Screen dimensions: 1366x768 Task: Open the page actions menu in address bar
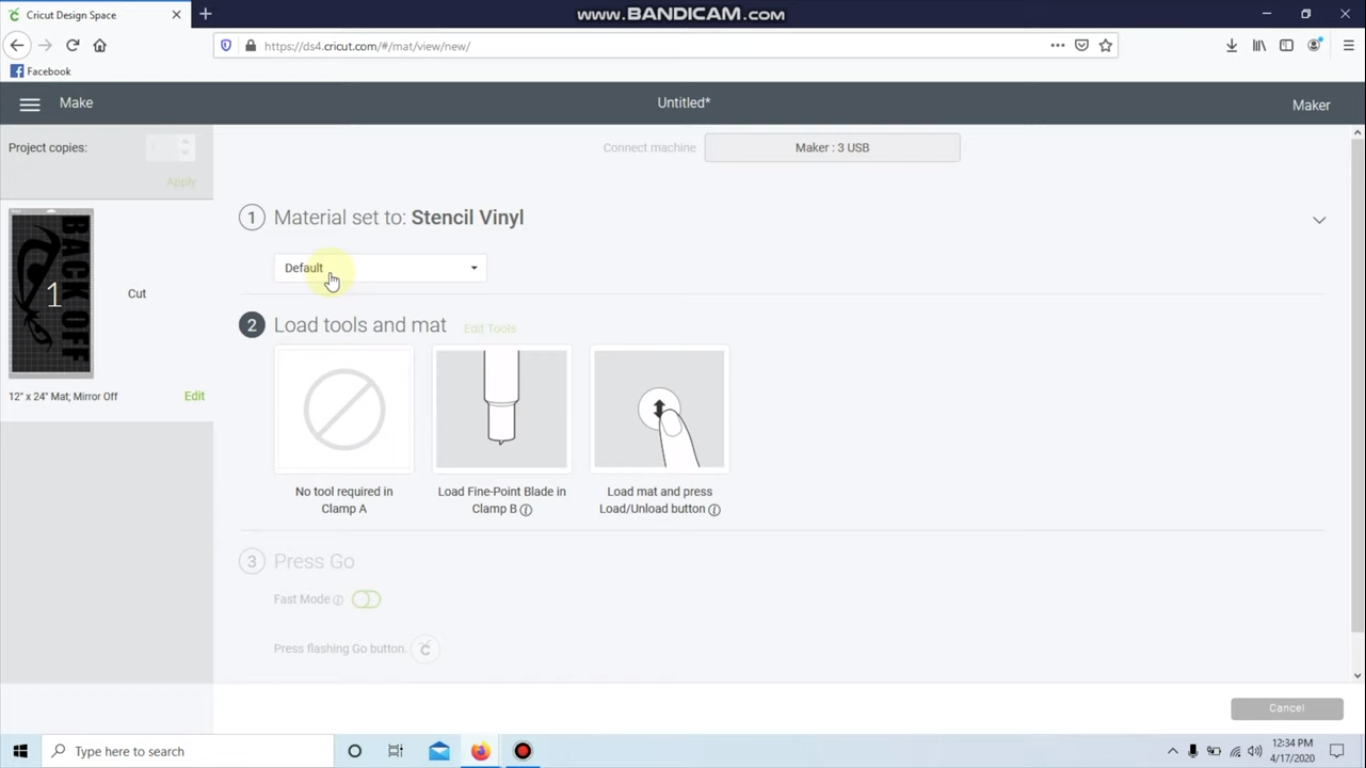click(1057, 45)
